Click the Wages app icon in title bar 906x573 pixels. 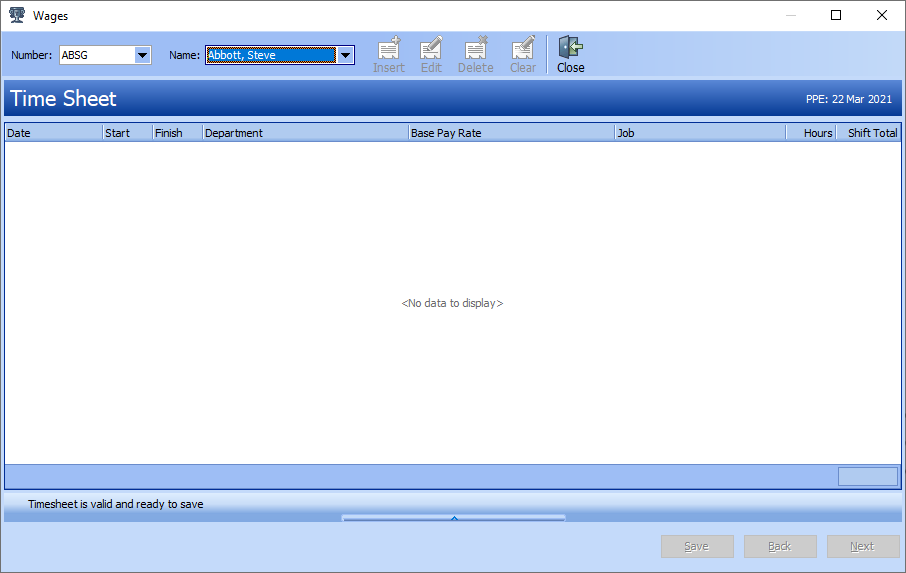tap(17, 15)
